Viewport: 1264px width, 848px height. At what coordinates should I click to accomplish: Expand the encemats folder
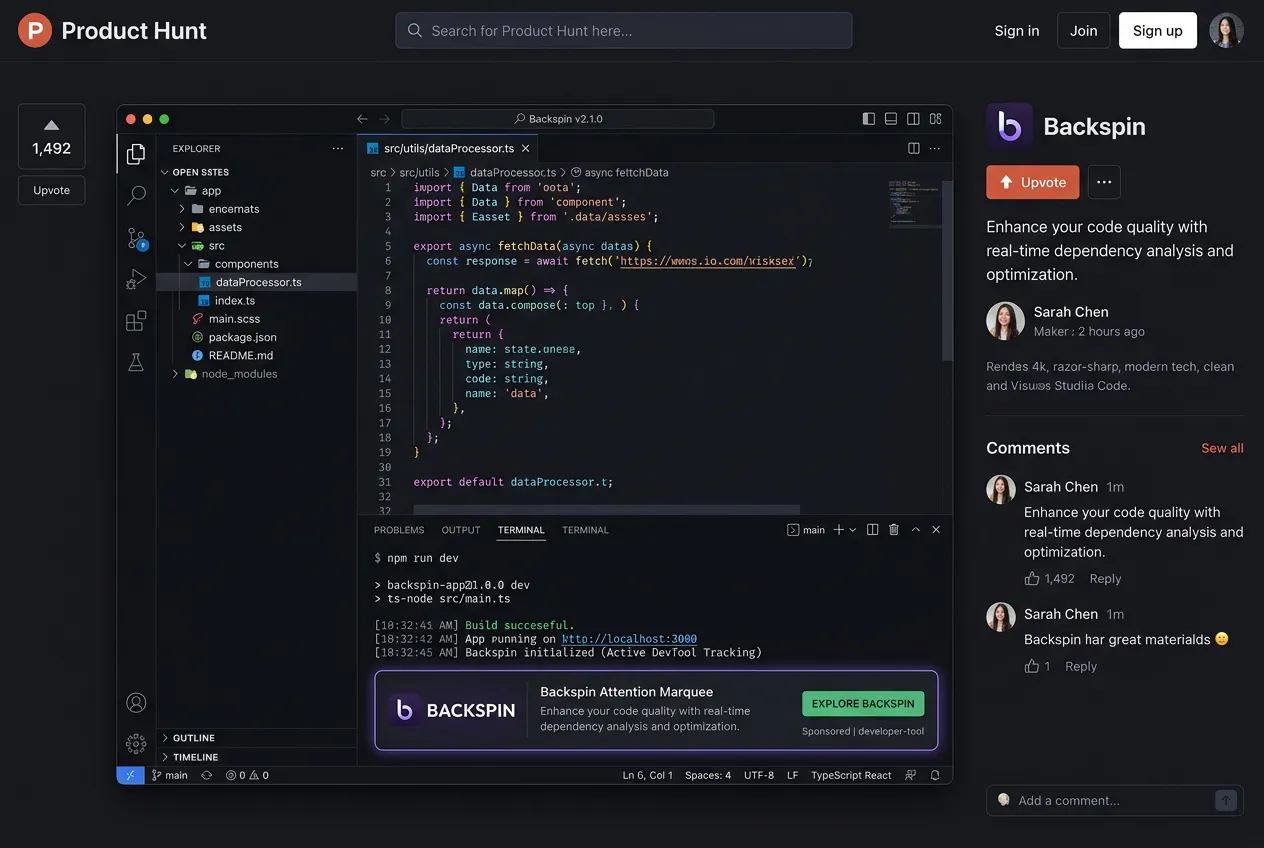tap(182, 209)
